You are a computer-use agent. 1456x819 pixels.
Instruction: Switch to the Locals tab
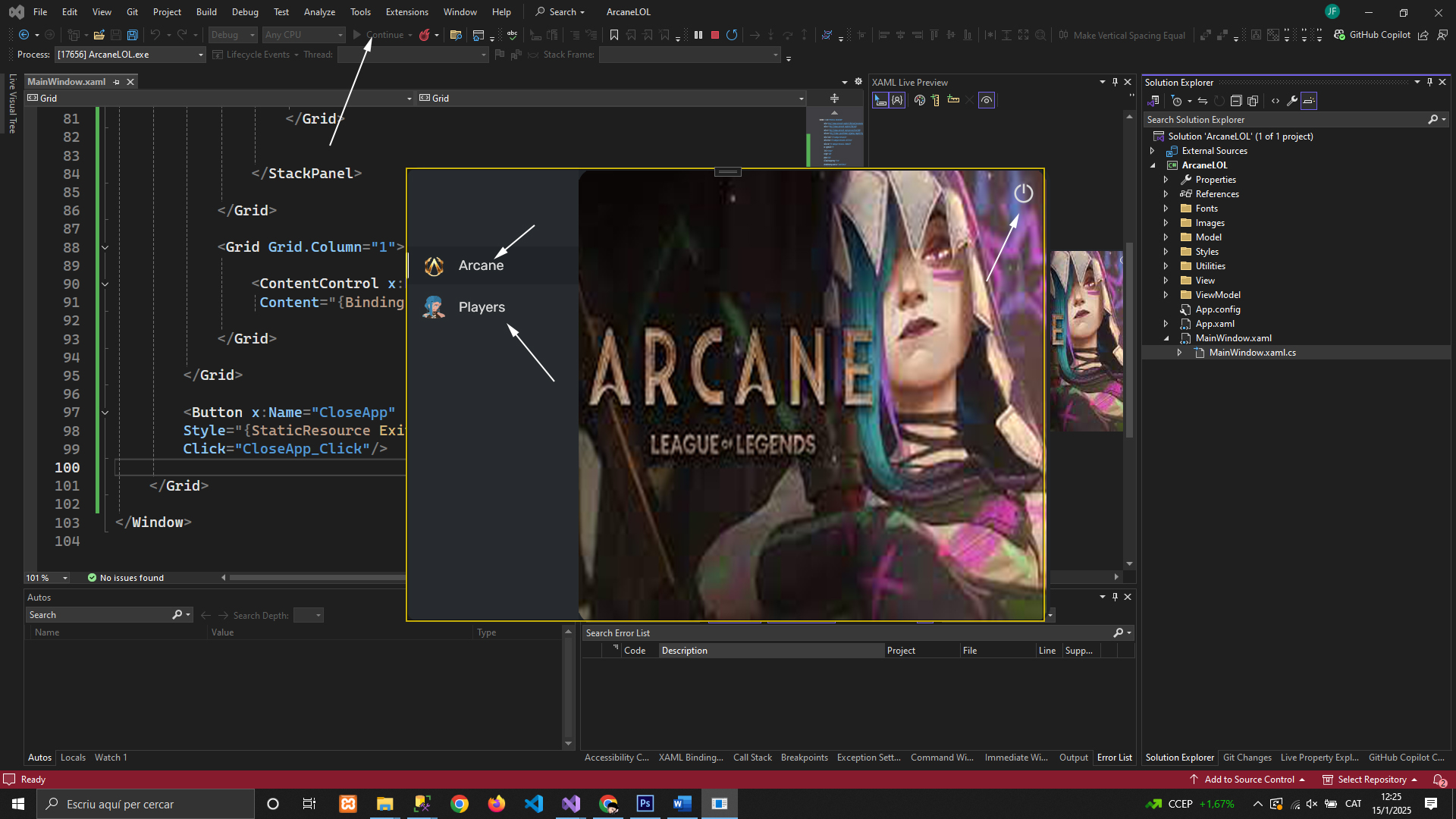click(73, 758)
